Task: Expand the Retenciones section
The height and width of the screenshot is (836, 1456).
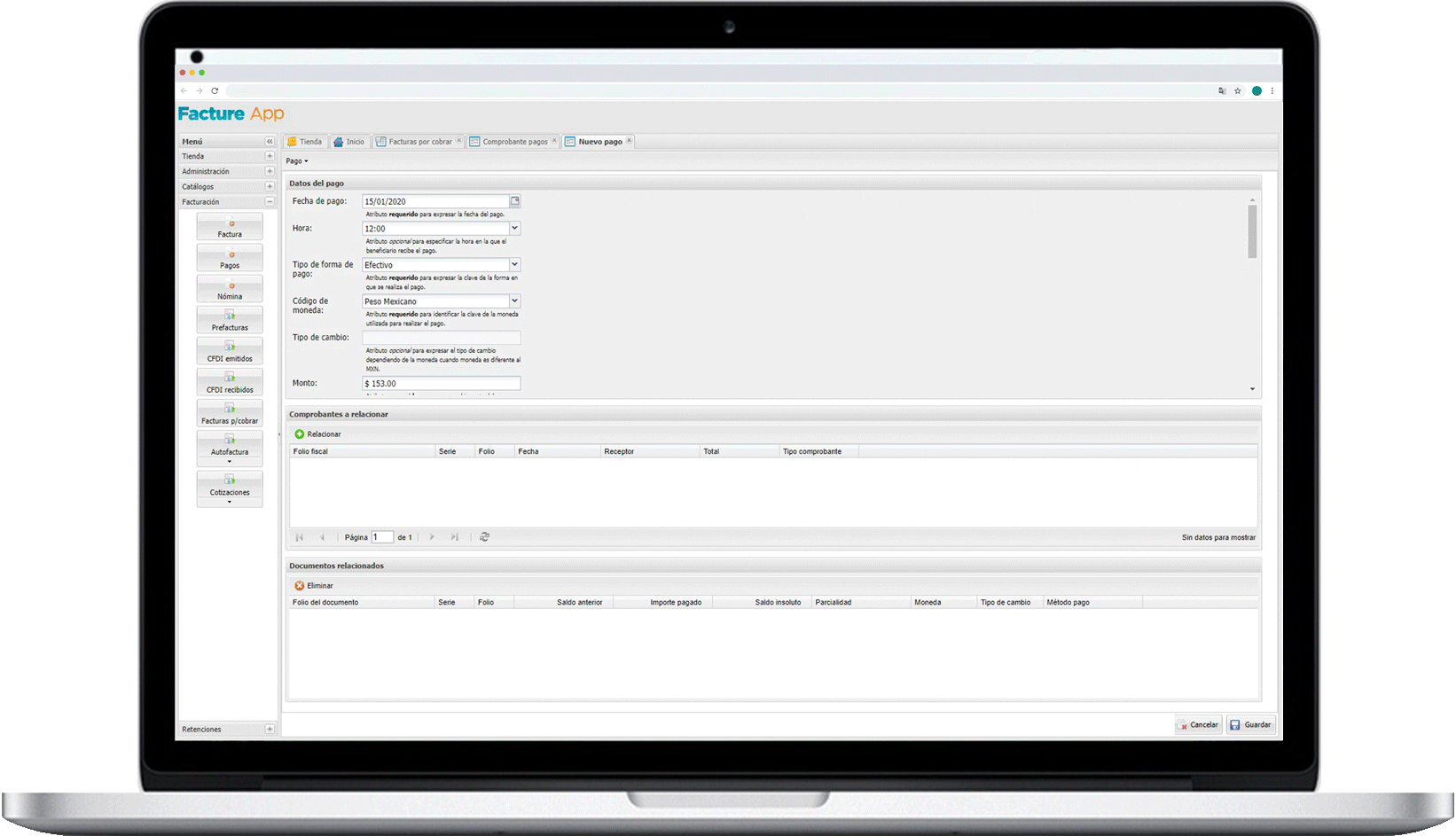Action: 270,730
